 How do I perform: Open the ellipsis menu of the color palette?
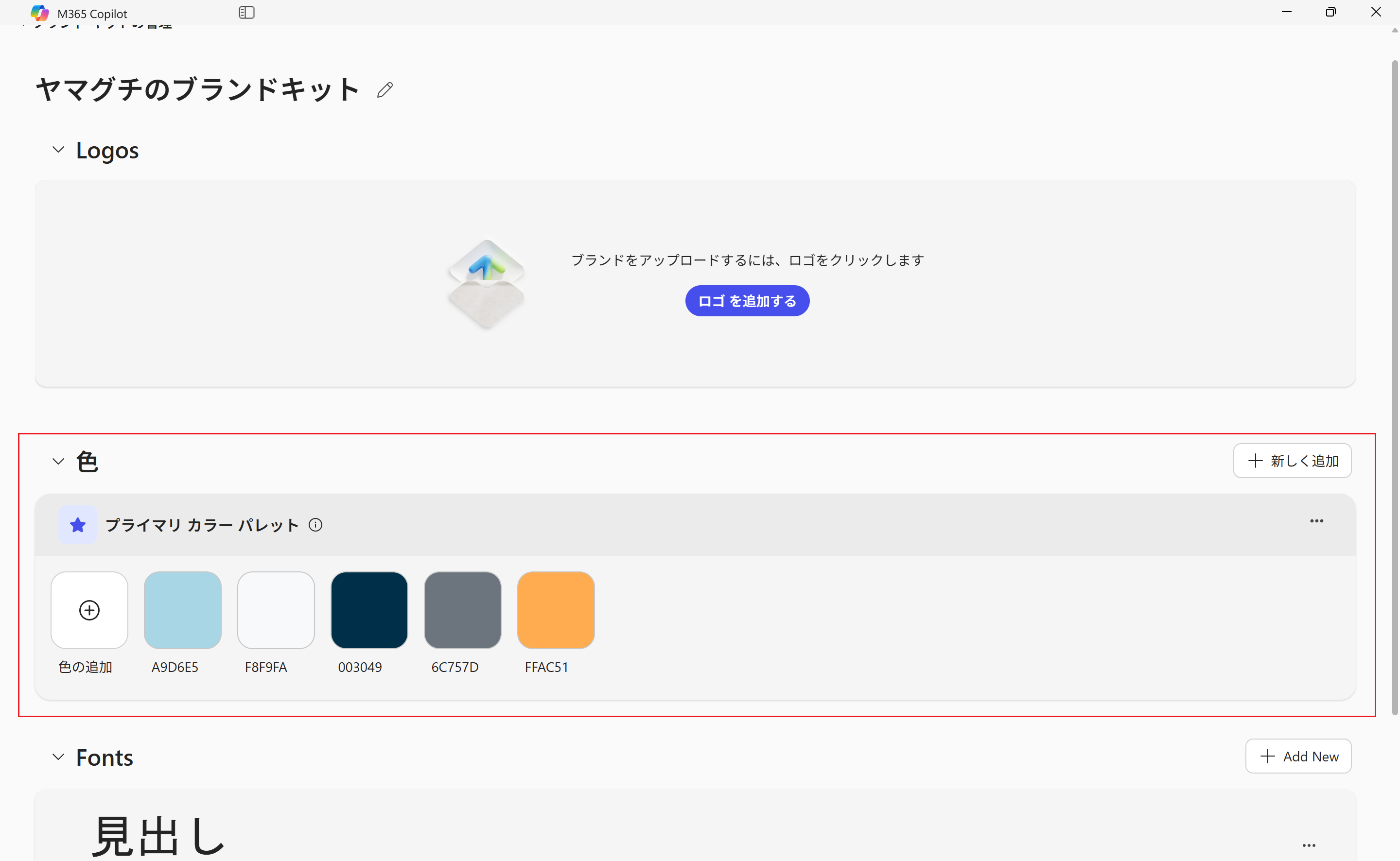tap(1316, 520)
